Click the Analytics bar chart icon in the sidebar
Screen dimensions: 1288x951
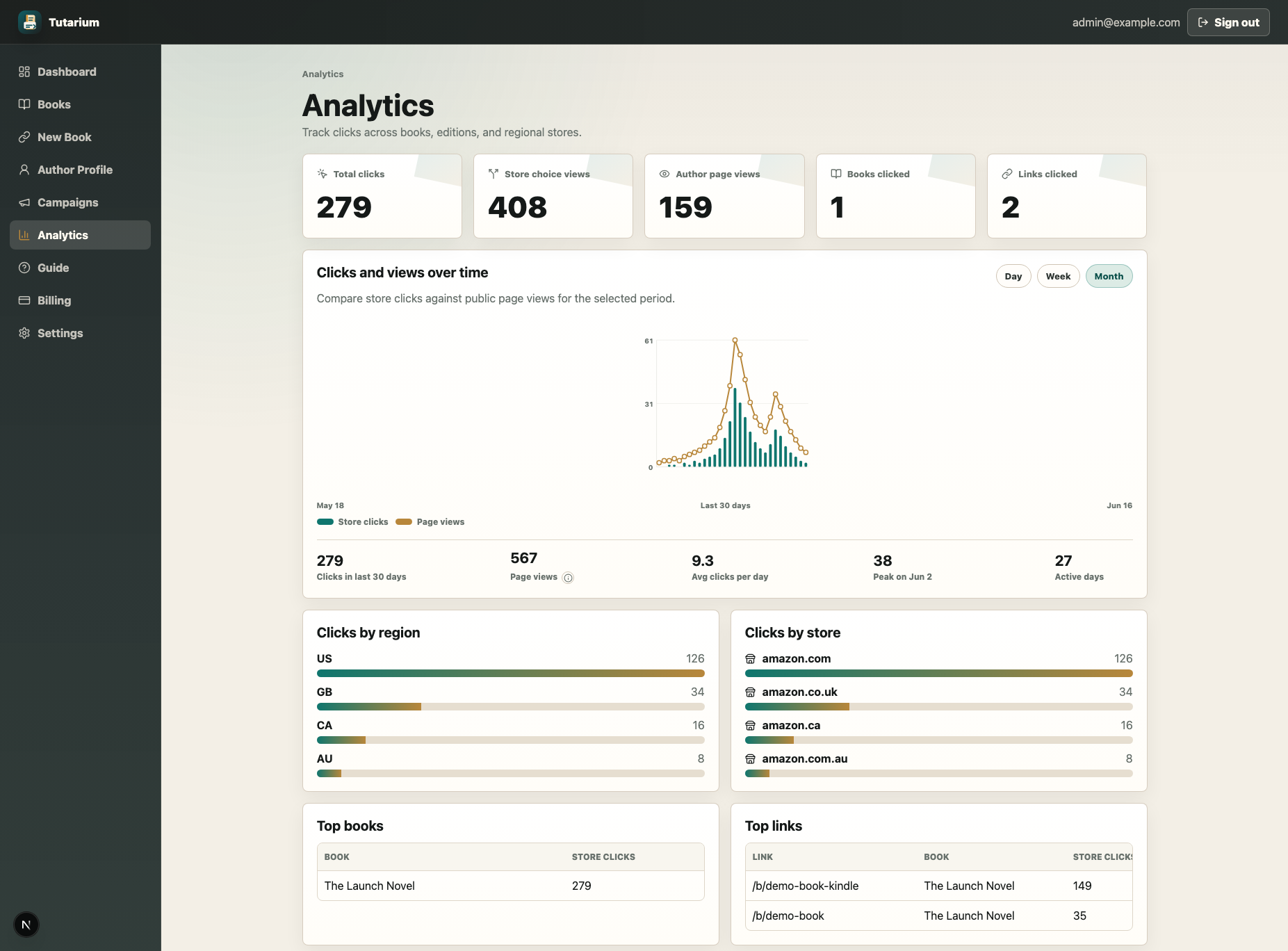[x=24, y=235]
